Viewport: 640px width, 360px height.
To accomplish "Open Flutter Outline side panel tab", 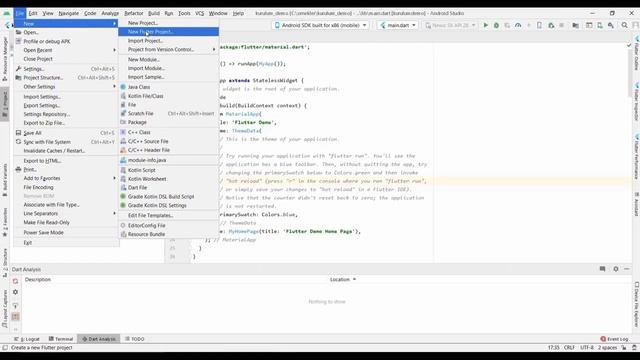I will [636, 54].
